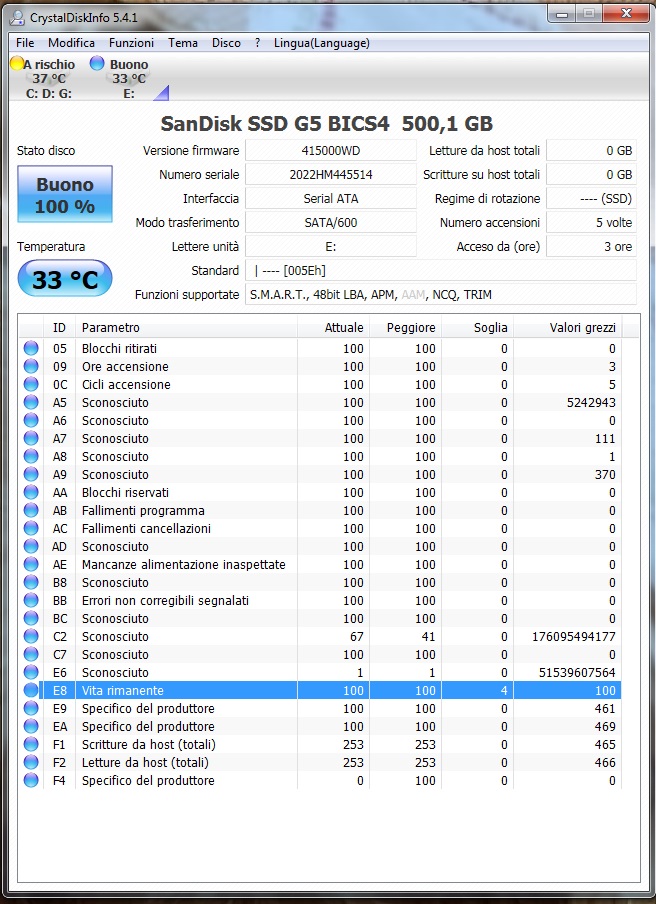Select the Vita rimanente row
Viewport: 656px width, 904px height.
point(320,690)
